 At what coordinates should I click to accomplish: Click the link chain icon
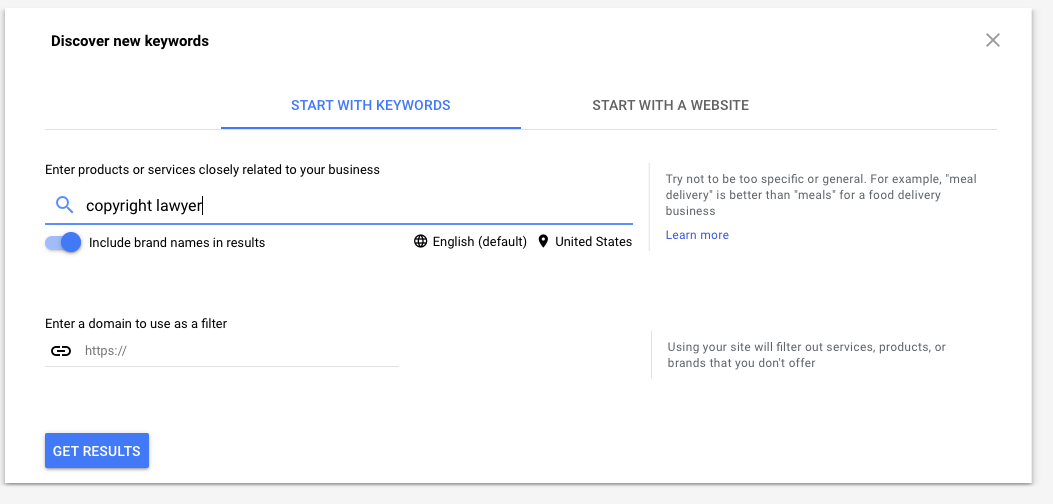pyautogui.click(x=61, y=351)
